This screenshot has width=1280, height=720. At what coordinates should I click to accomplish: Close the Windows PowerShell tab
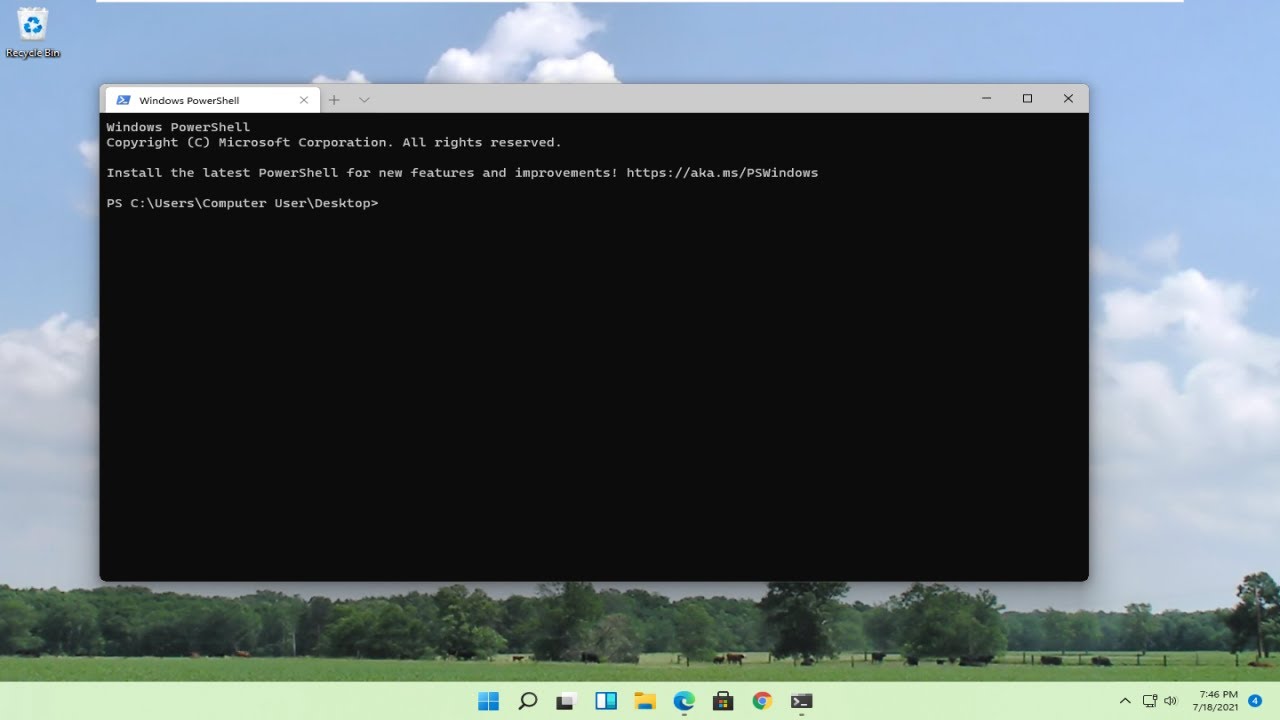tap(304, 100)
